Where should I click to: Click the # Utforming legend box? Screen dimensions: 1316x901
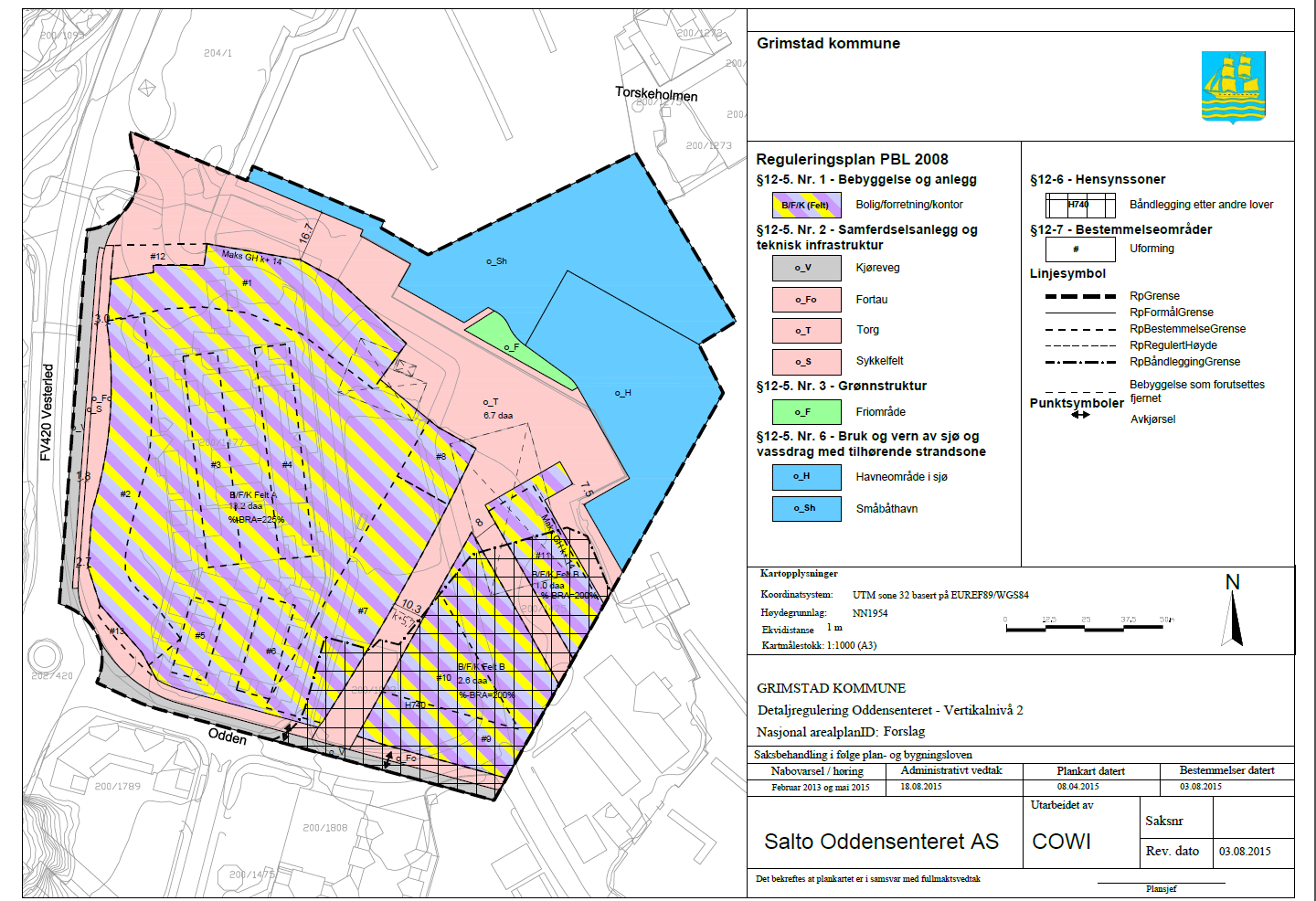(x=1080, y=249)
